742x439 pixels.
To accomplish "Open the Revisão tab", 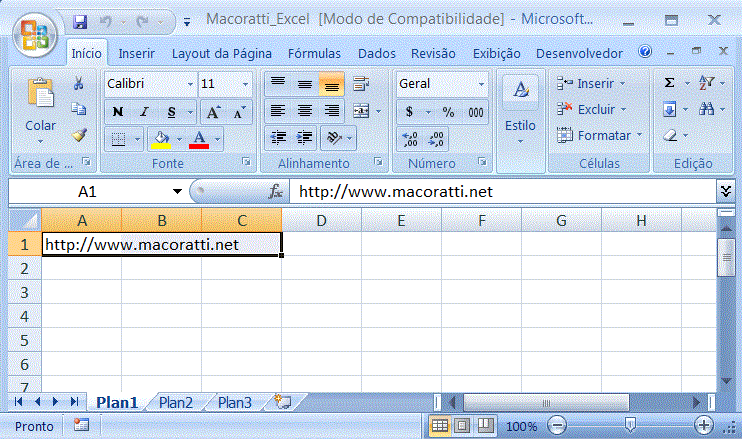I will coord(433,53).
